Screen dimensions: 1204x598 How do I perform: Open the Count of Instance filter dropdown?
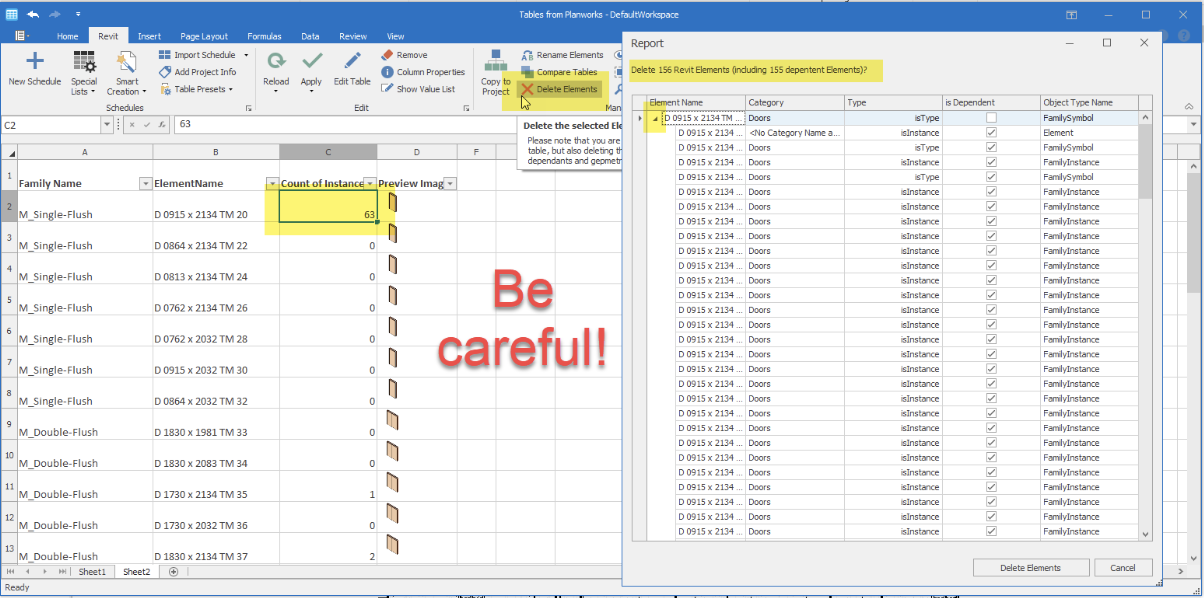point(370,184)
